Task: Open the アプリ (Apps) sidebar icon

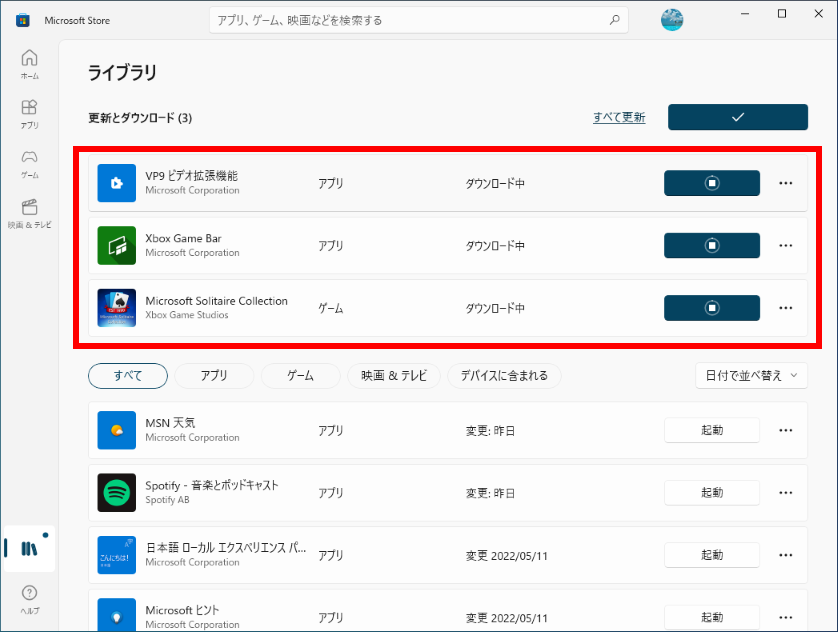Action: coord(29,114)
